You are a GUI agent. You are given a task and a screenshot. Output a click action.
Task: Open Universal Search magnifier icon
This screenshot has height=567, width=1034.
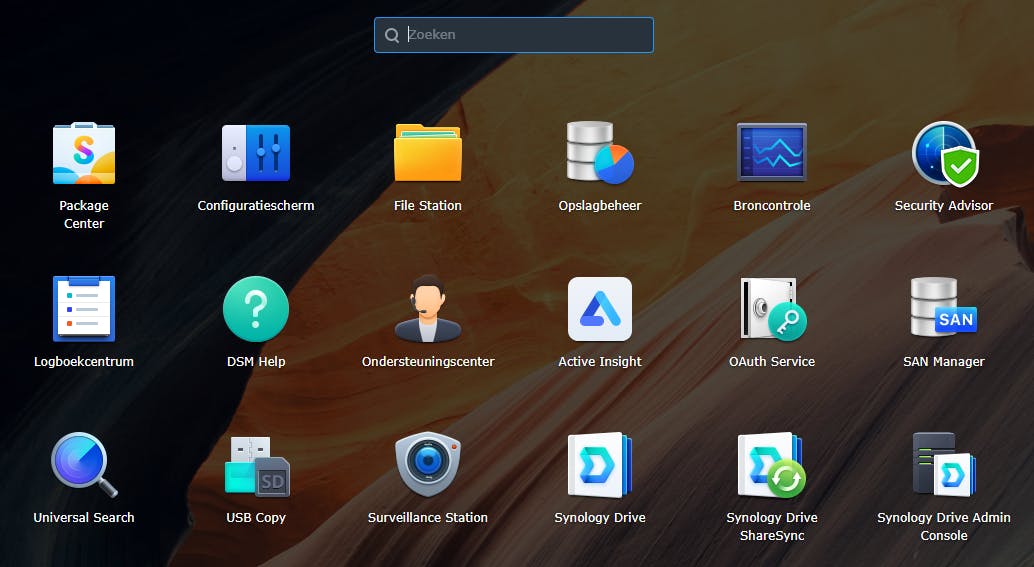pyautogui.click(x=84, y=465)
